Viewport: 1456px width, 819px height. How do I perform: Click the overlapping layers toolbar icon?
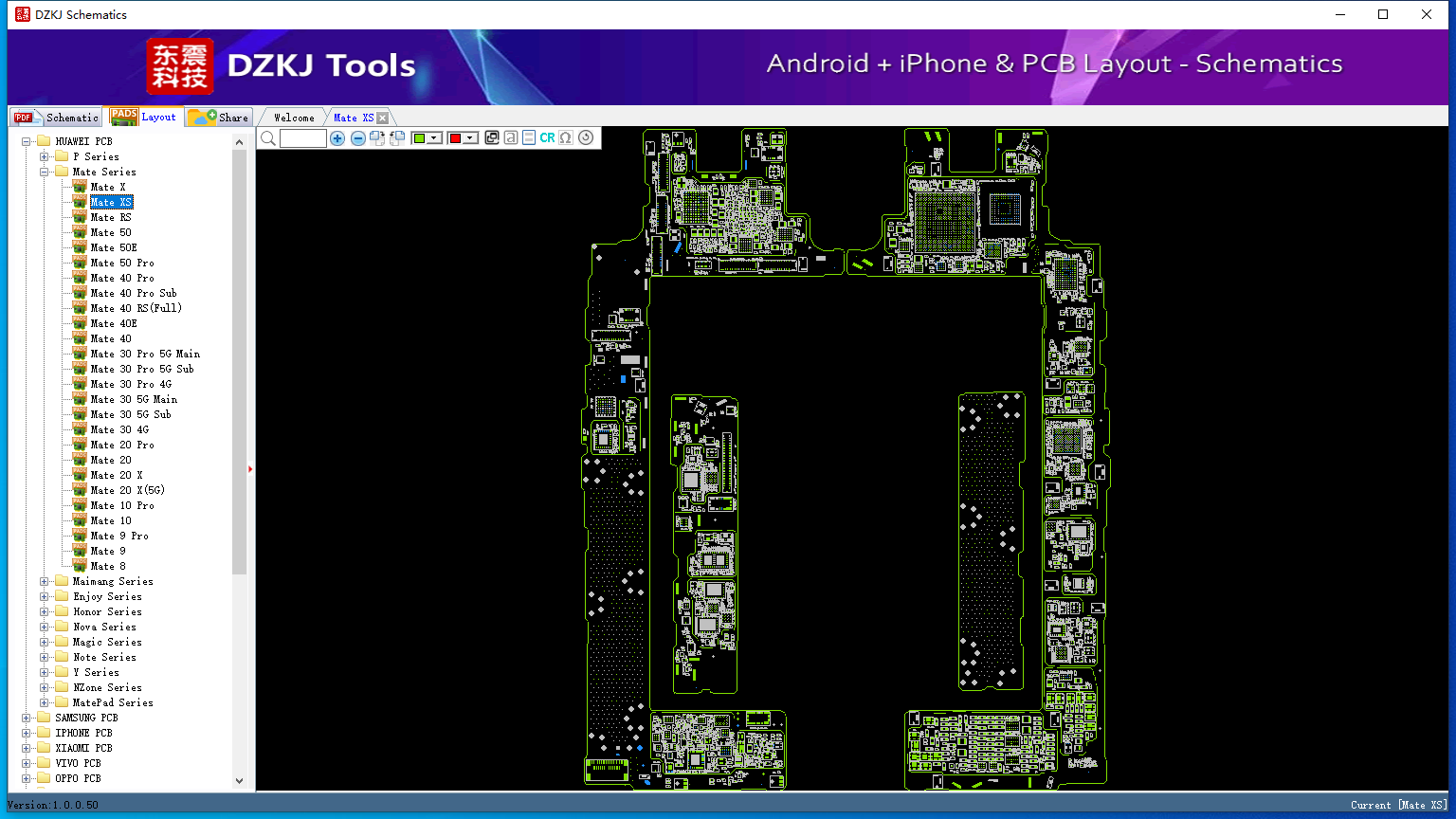(x=492, y=138)
